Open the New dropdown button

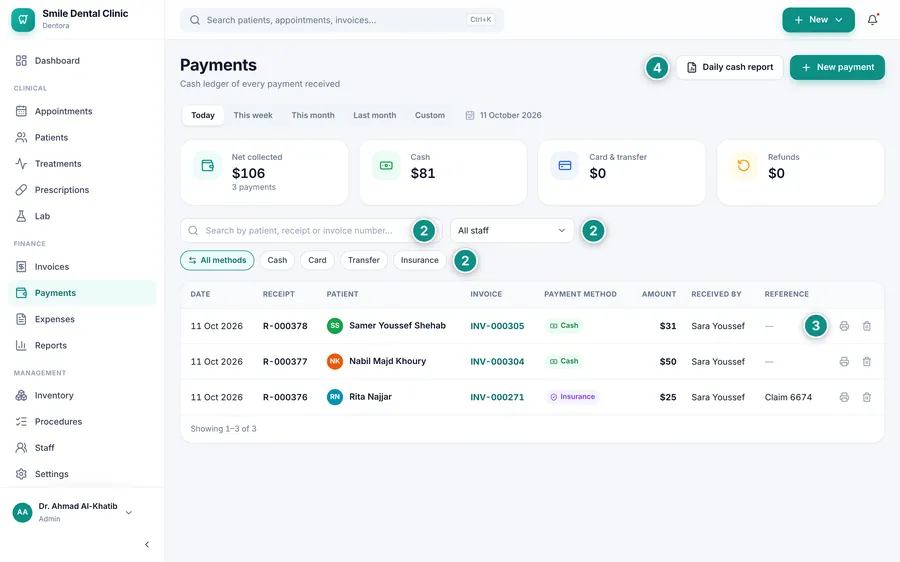[818, 20]
